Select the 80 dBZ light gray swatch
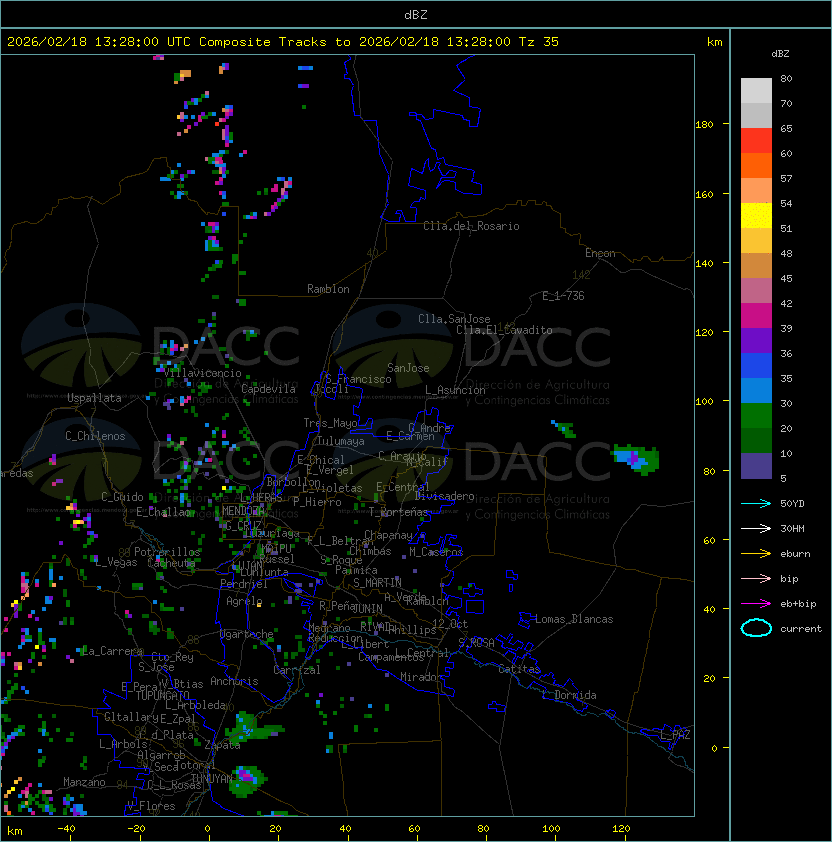This screenshot has height=842, width=832. tap(756, 90)
